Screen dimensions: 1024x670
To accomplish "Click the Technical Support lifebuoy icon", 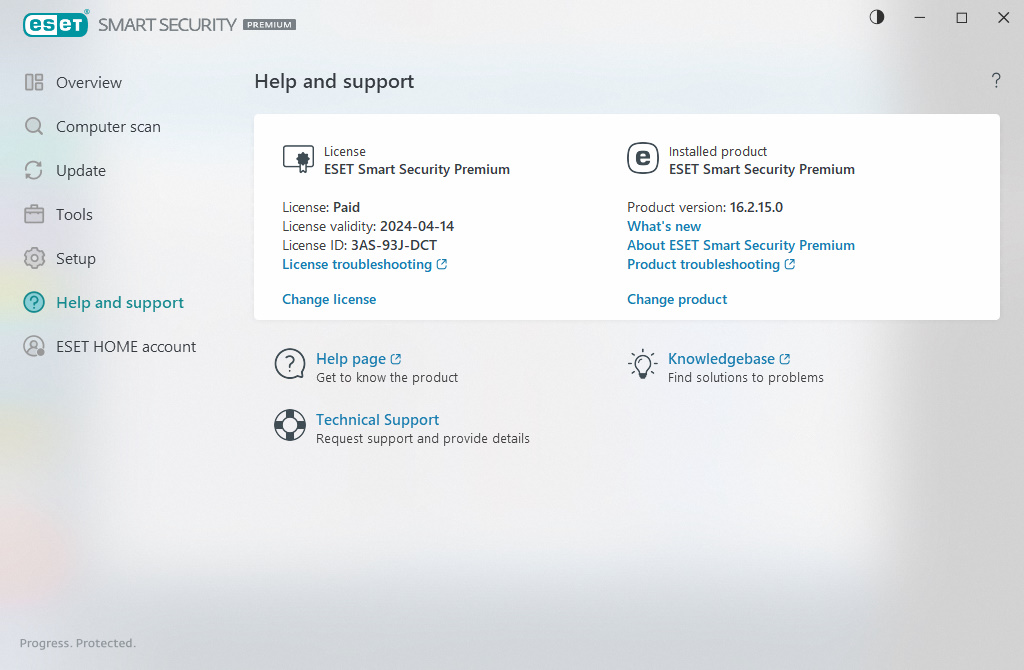I will tap(290, 425).
